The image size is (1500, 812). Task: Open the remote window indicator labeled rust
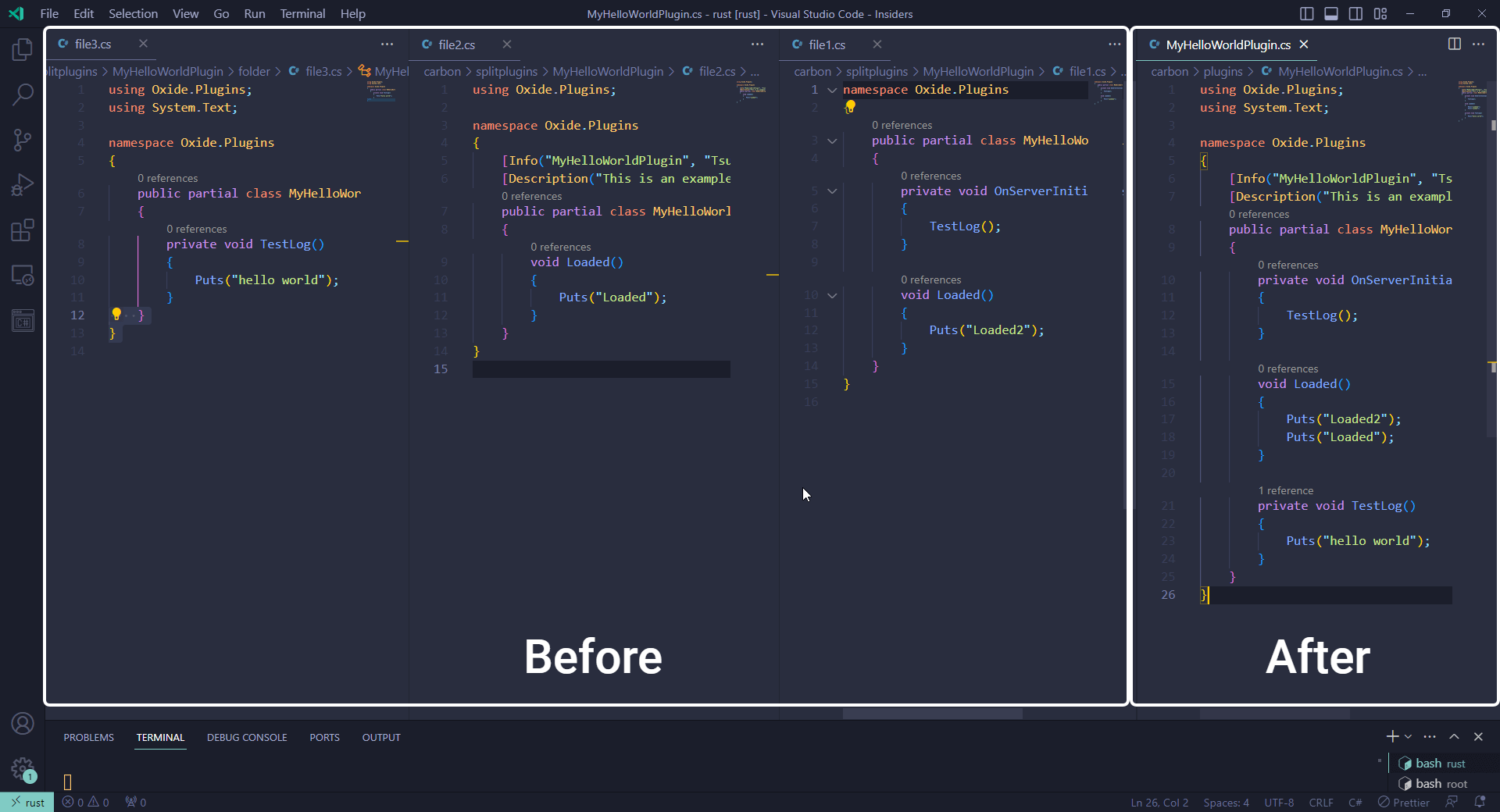[27, 802]
